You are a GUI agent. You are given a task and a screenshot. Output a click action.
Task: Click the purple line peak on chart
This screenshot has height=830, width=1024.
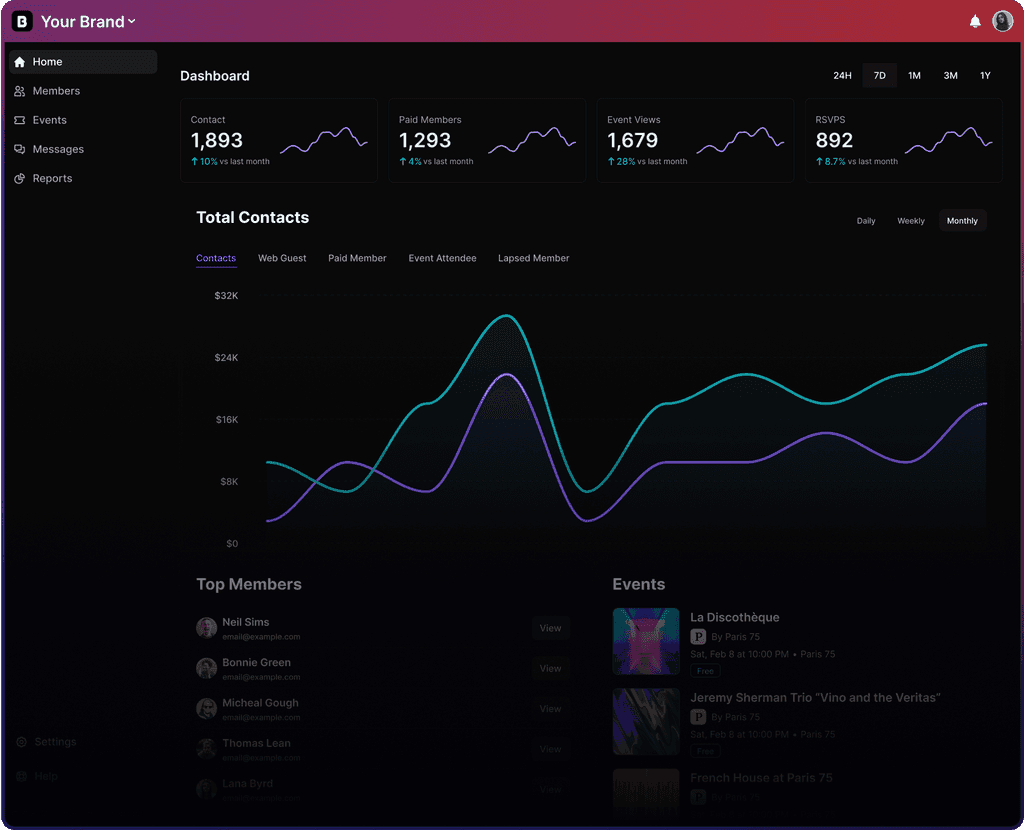(x=506, y=375)
